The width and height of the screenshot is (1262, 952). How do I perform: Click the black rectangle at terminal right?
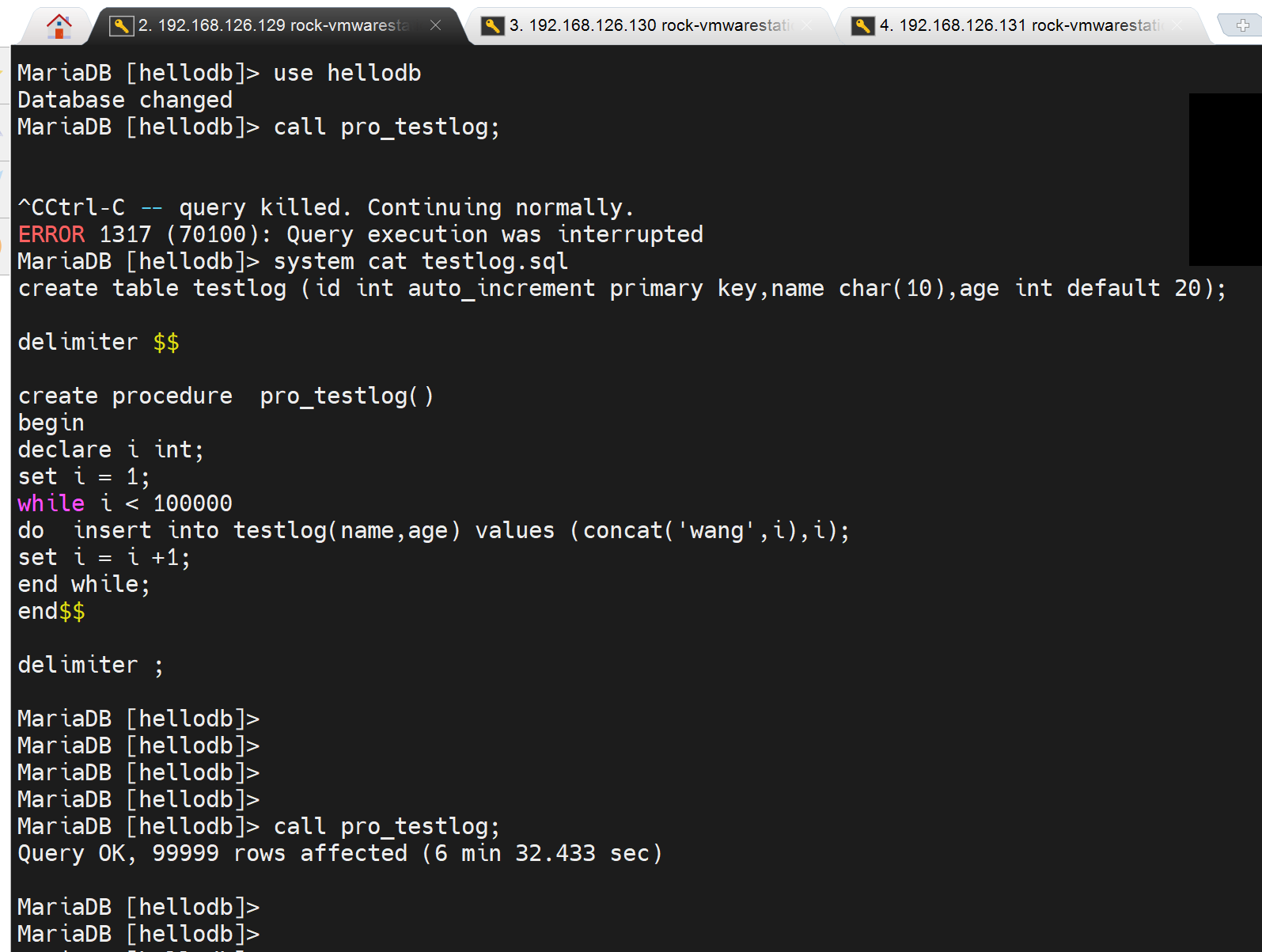click(x=1225, y=179)
